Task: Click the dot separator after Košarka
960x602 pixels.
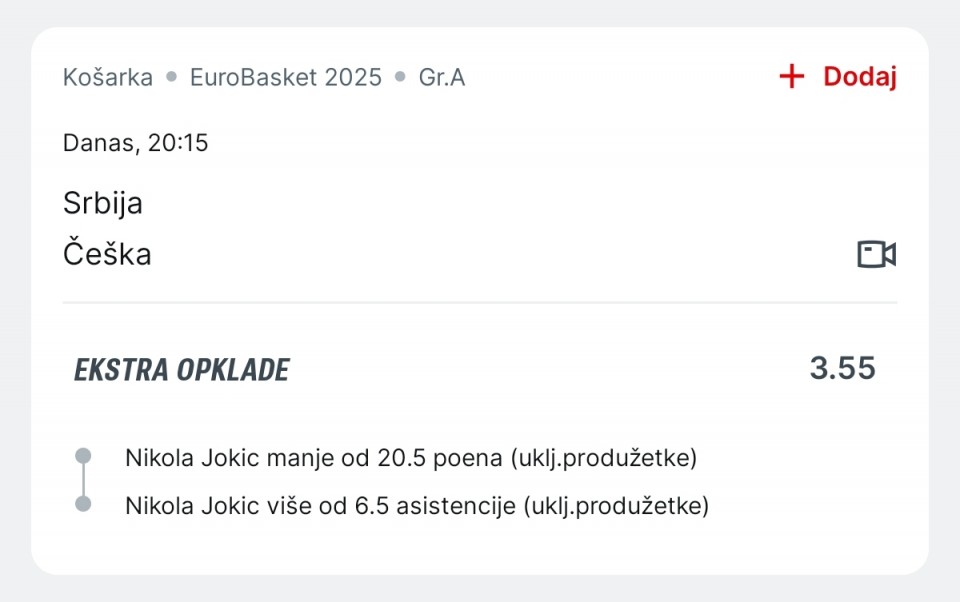Action: pyautogui.click(x=172, y=77)
